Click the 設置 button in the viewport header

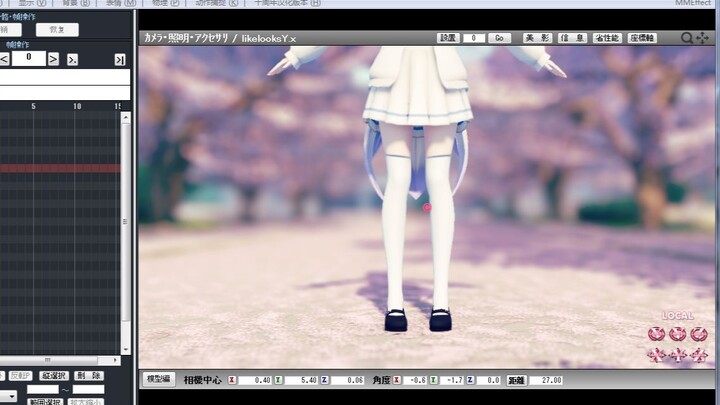click(x=448, y=38)
